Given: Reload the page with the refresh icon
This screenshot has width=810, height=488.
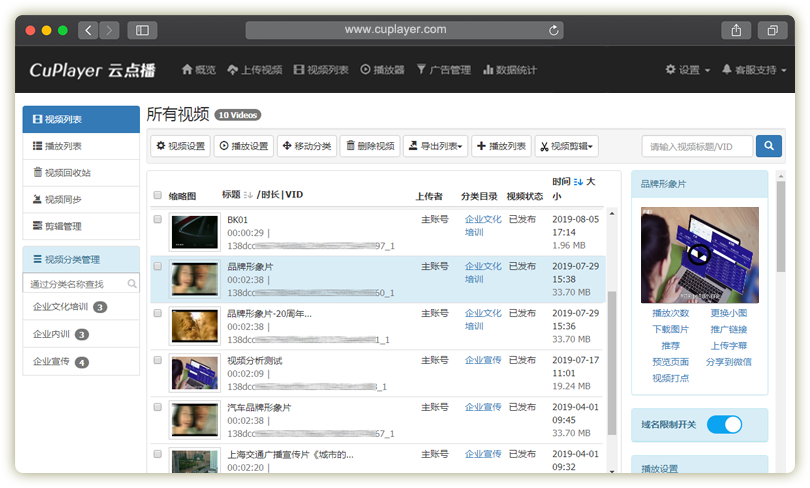Looking at the screenshot, I should click(x=554, y=30).
